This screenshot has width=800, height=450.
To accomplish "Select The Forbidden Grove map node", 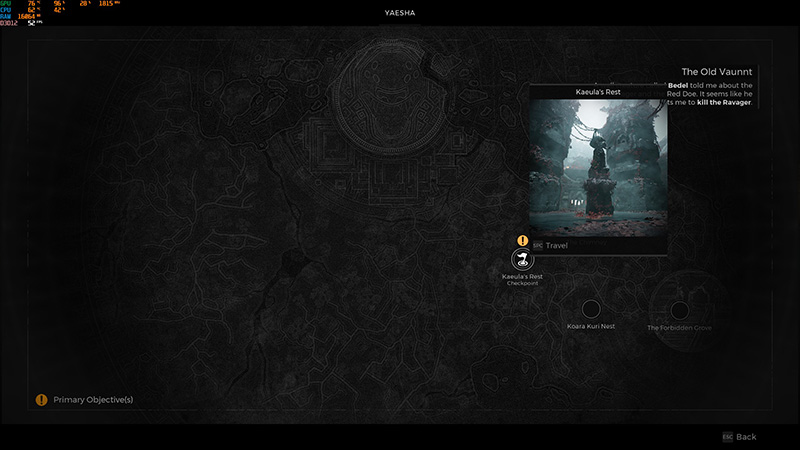I will pyautogui.click(x=679, y=310).
